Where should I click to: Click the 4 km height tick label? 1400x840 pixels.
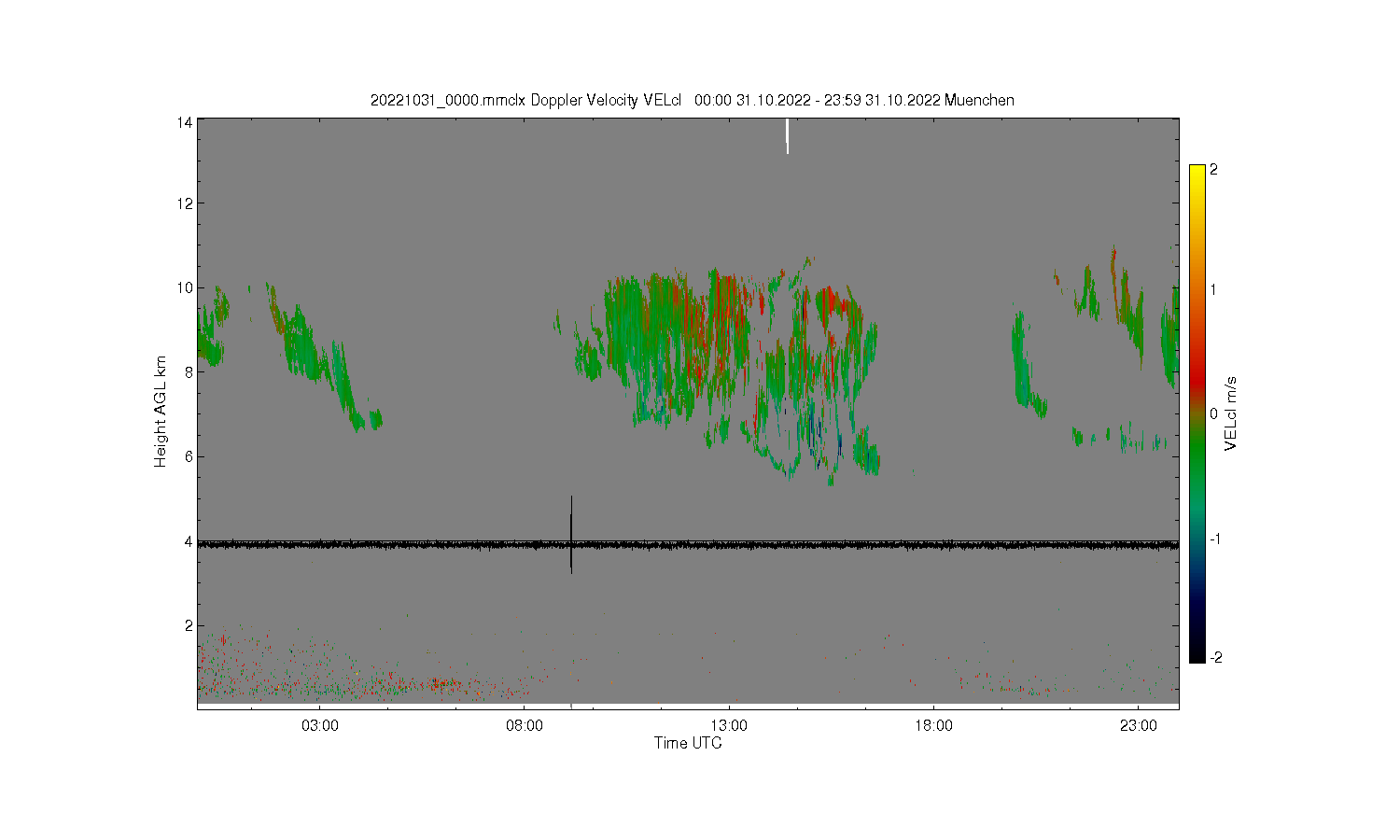[189, 541]
